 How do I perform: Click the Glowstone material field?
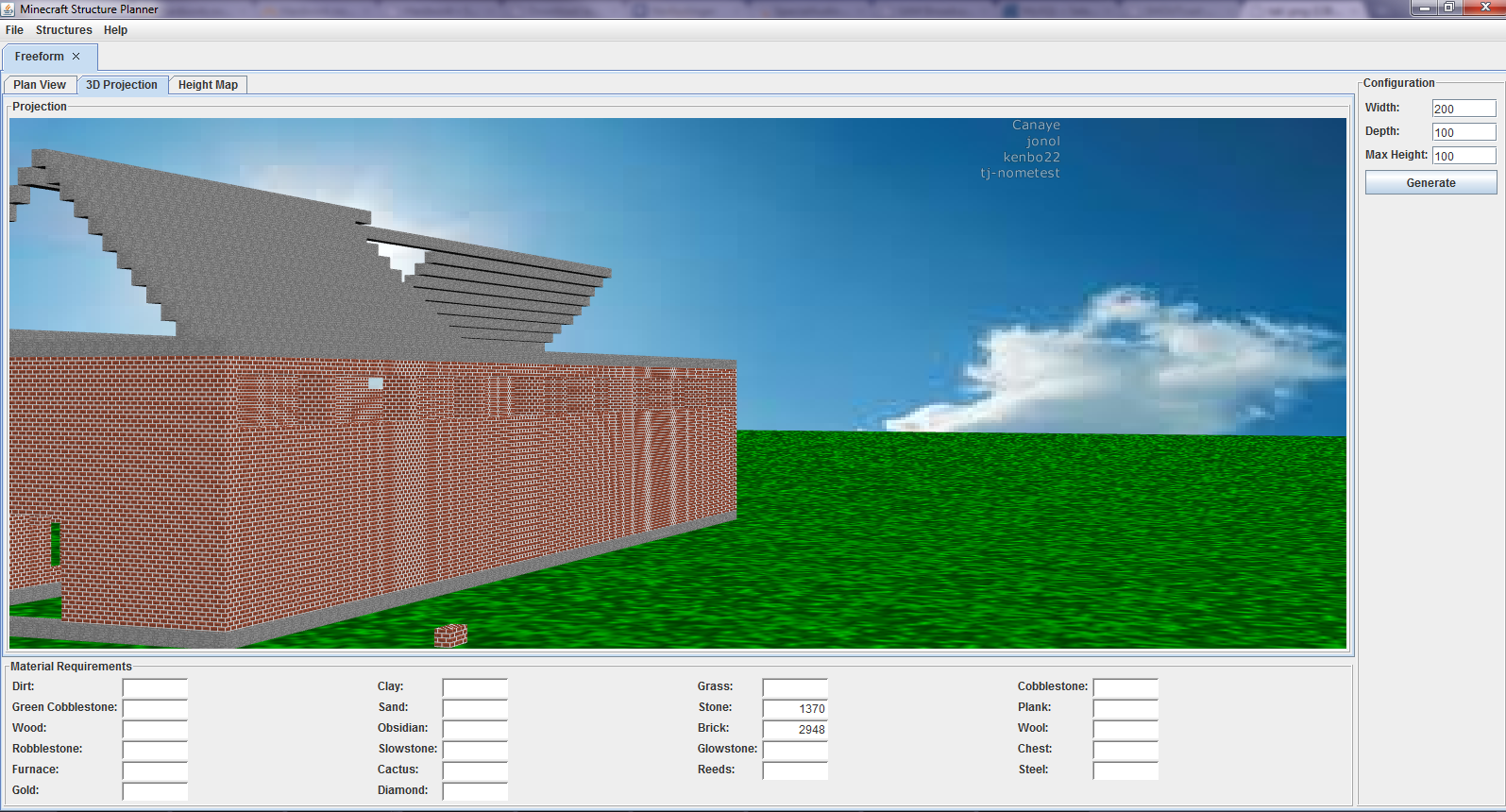coord(795,750)
